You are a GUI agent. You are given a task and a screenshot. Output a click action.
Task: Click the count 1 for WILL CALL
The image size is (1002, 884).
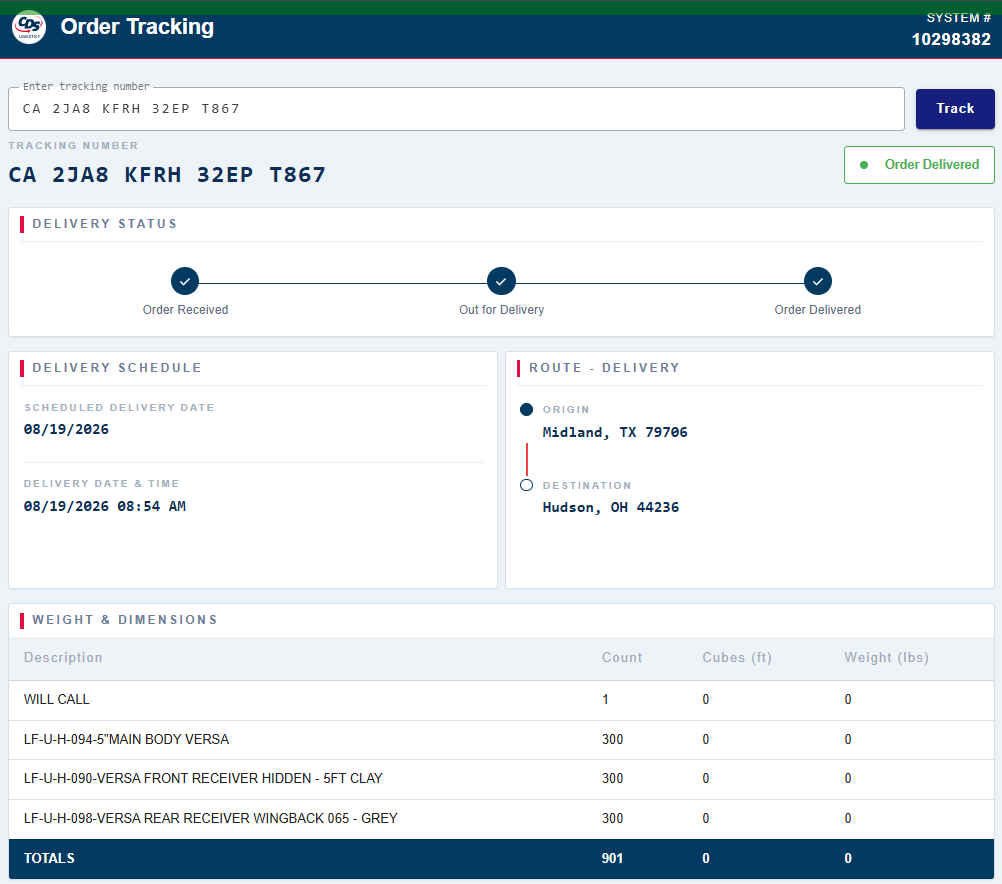click(x=605, y=699)
